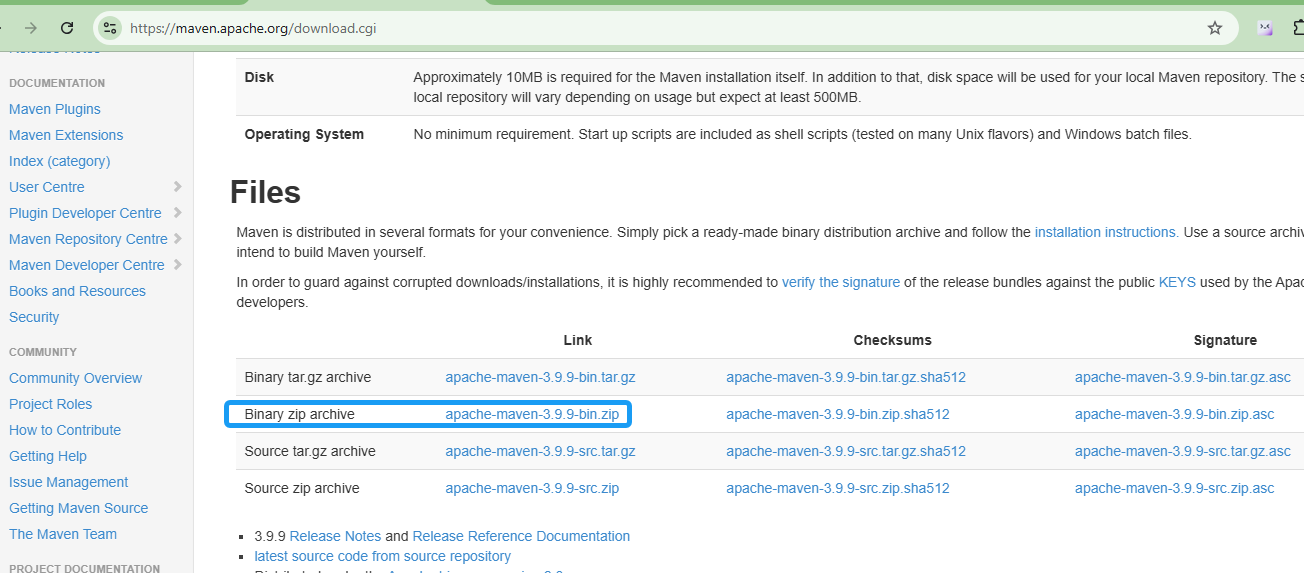
Task: Click the forward navigation arrow
Action: (x=31, y=28)
